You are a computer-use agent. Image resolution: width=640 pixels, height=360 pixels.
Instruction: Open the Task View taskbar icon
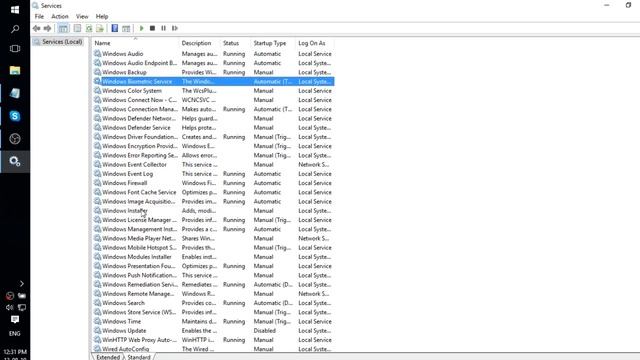(15, 49)
